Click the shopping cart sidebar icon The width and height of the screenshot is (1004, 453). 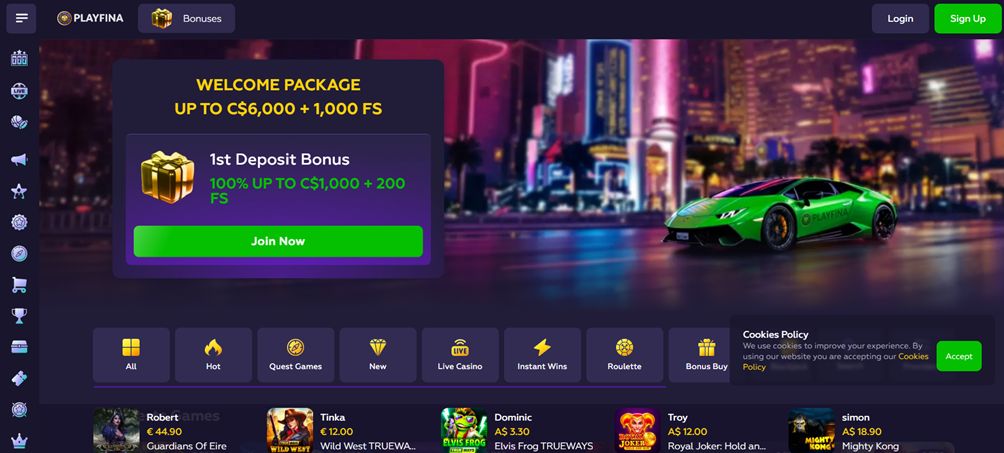19,285
